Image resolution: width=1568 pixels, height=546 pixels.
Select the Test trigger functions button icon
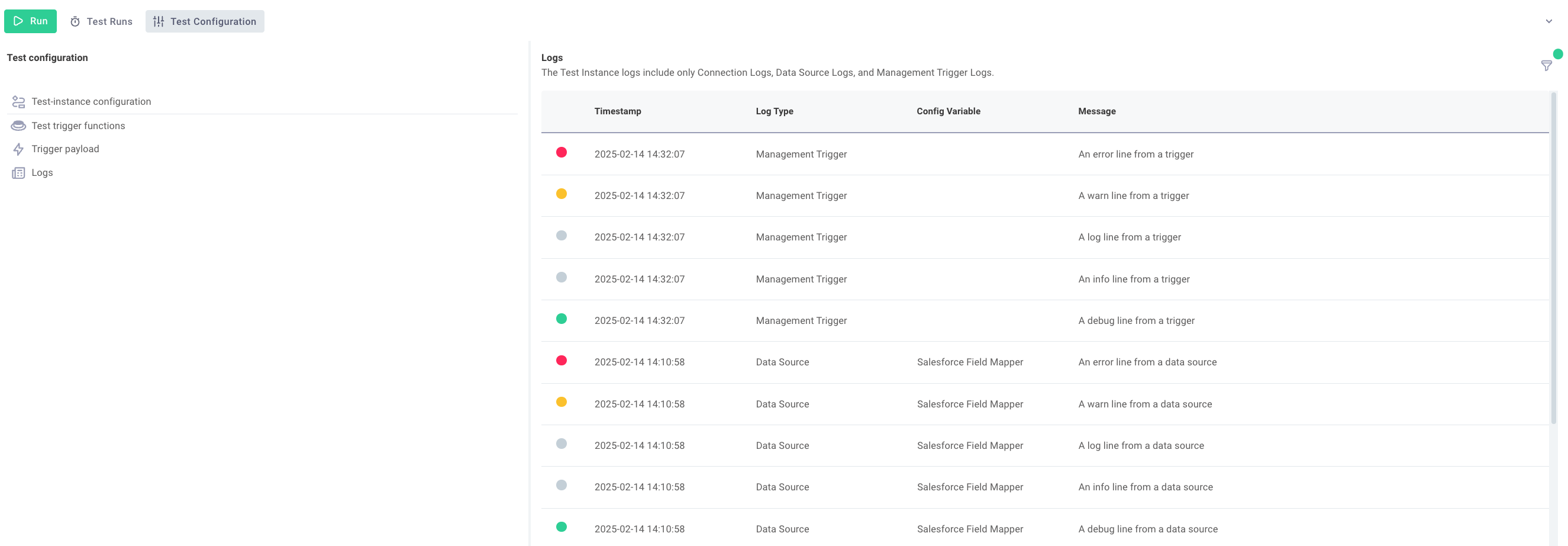[18, 126]
